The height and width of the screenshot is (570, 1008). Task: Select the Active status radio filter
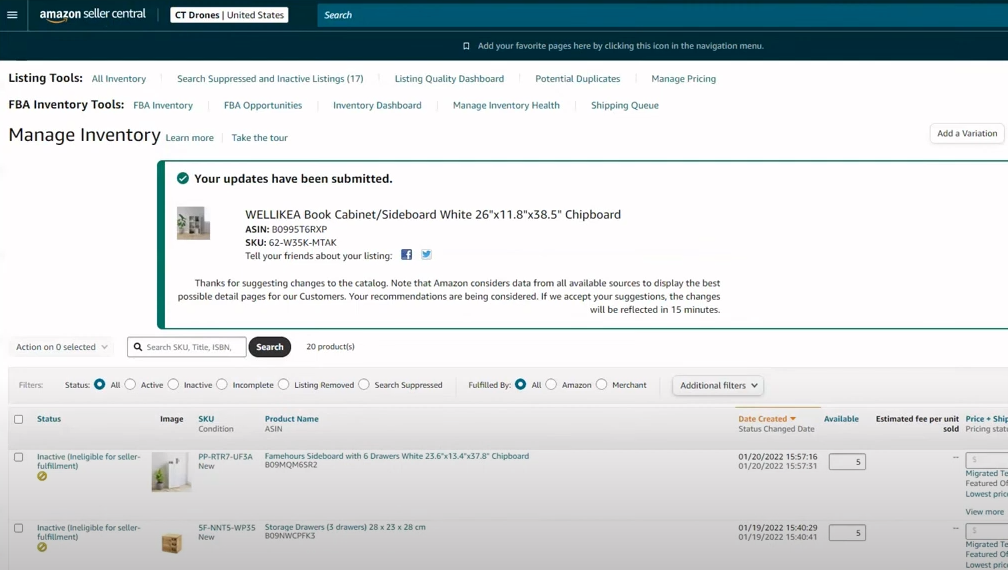130,385
